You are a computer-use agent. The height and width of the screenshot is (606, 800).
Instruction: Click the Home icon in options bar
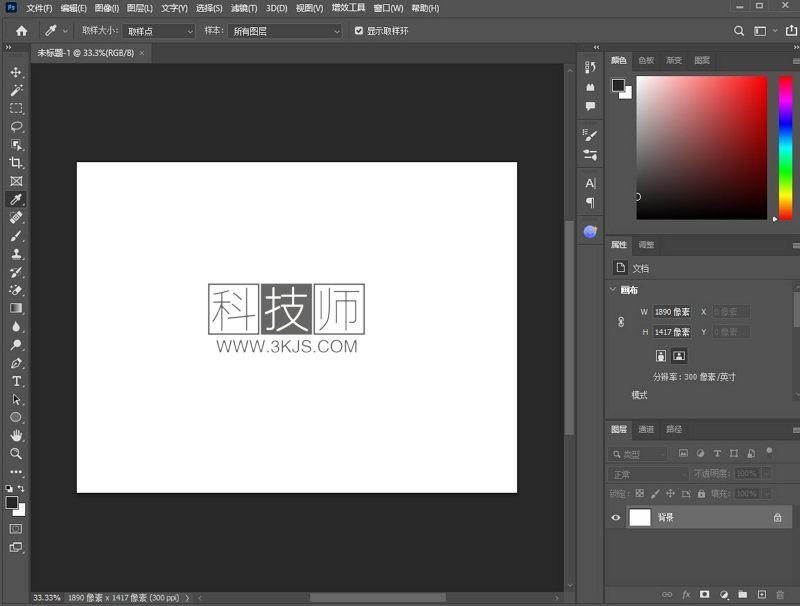[x=21, y=31]
